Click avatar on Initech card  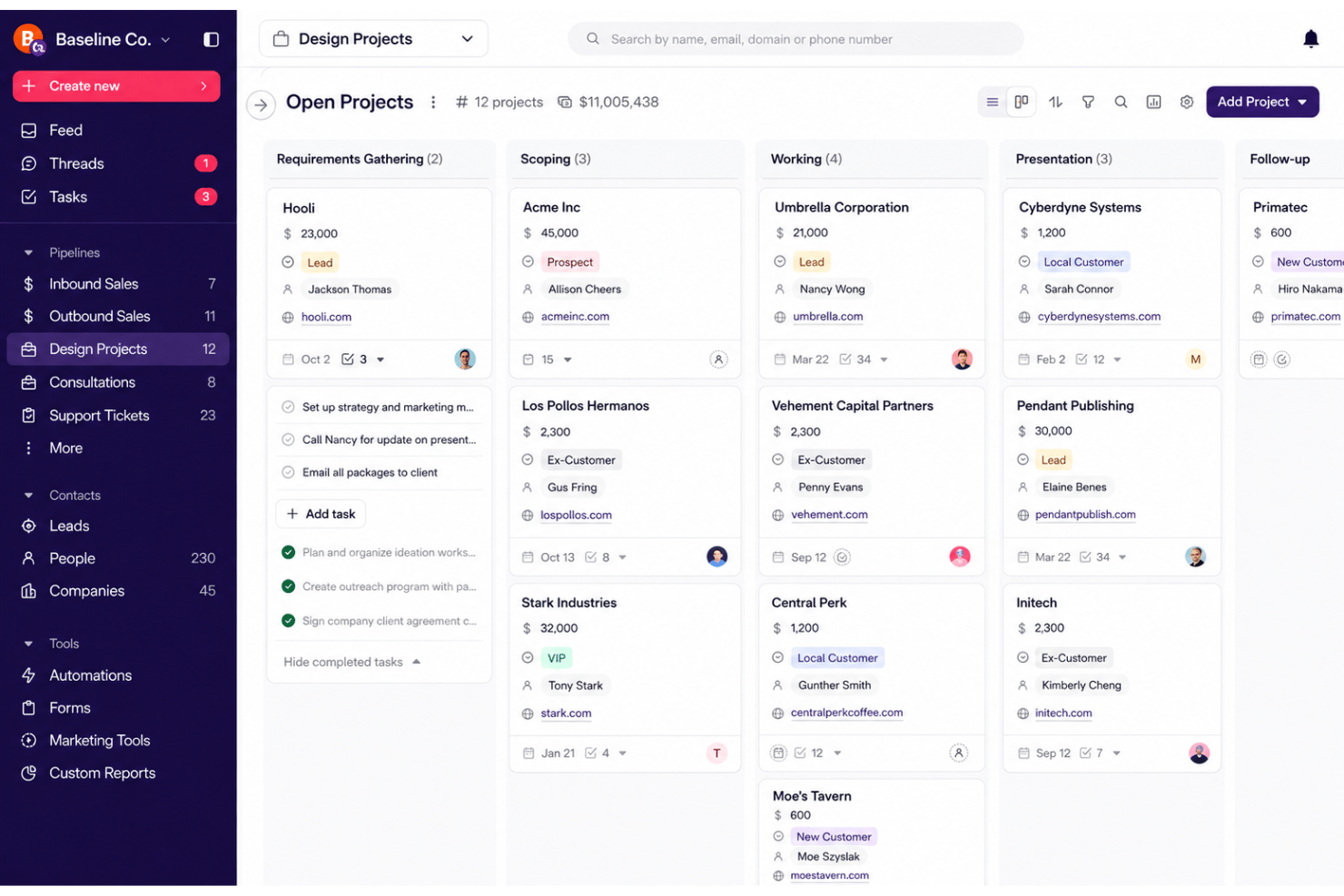click(1199, 753)
